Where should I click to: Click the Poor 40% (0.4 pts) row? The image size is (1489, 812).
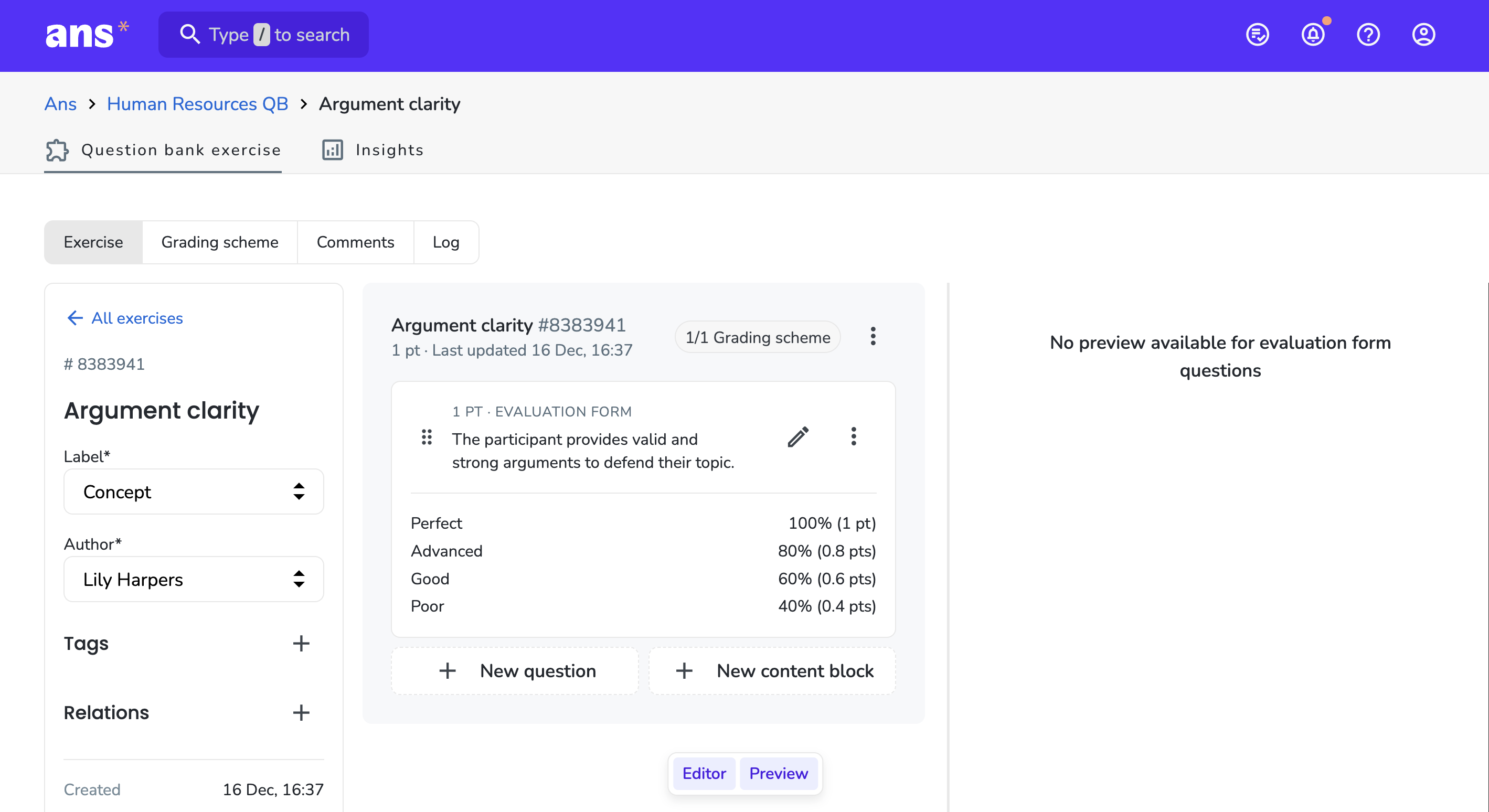click(643, 606)
